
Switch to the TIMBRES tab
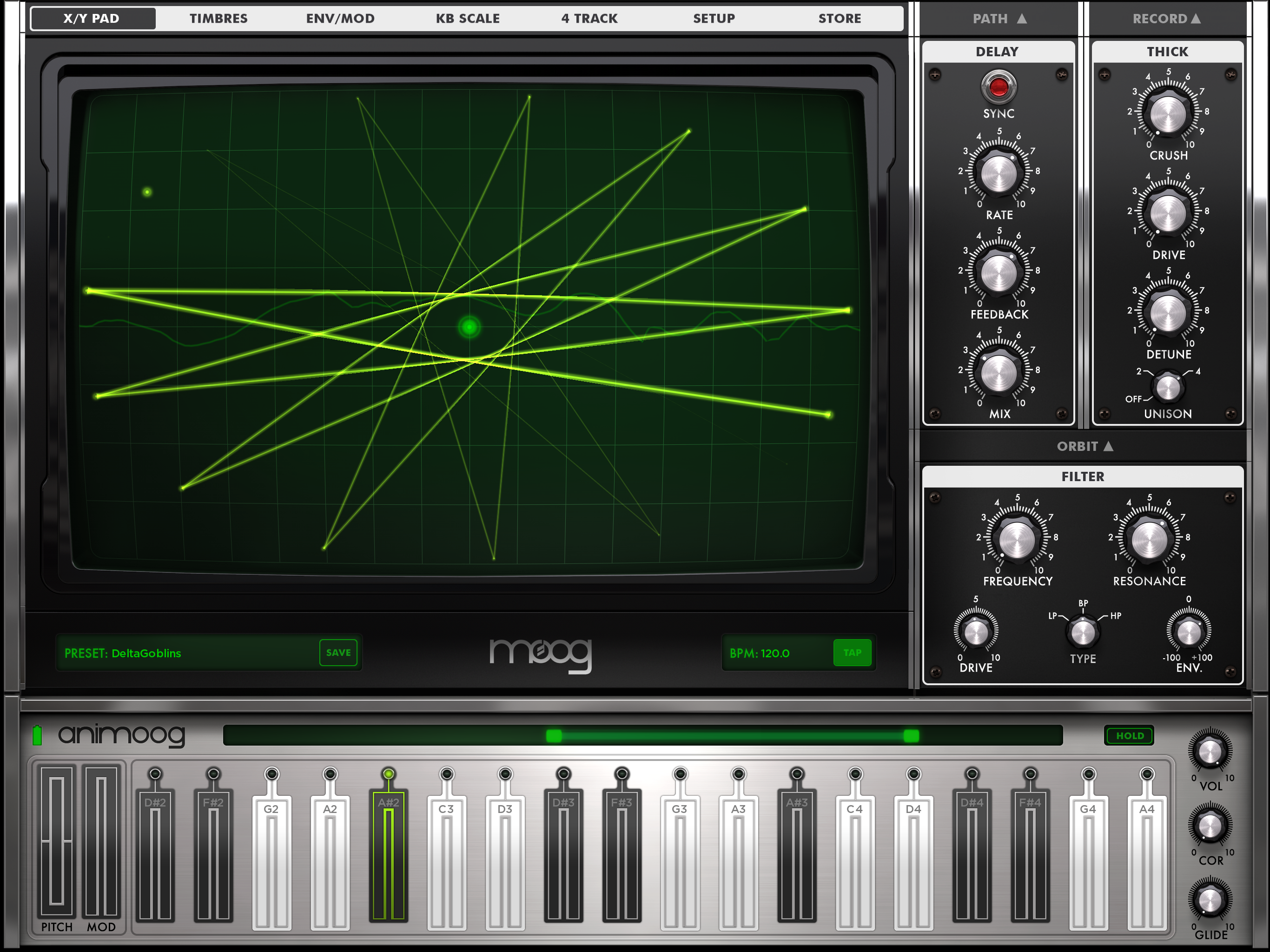pos(218,19)
